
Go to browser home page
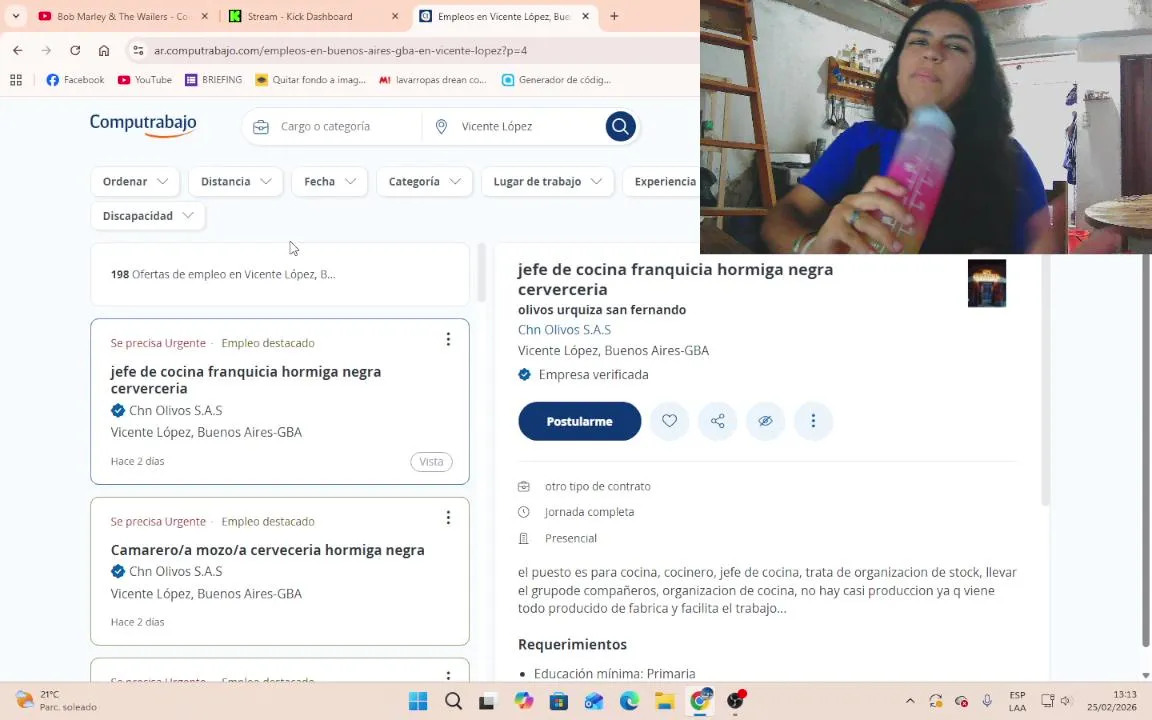[104, 51]
